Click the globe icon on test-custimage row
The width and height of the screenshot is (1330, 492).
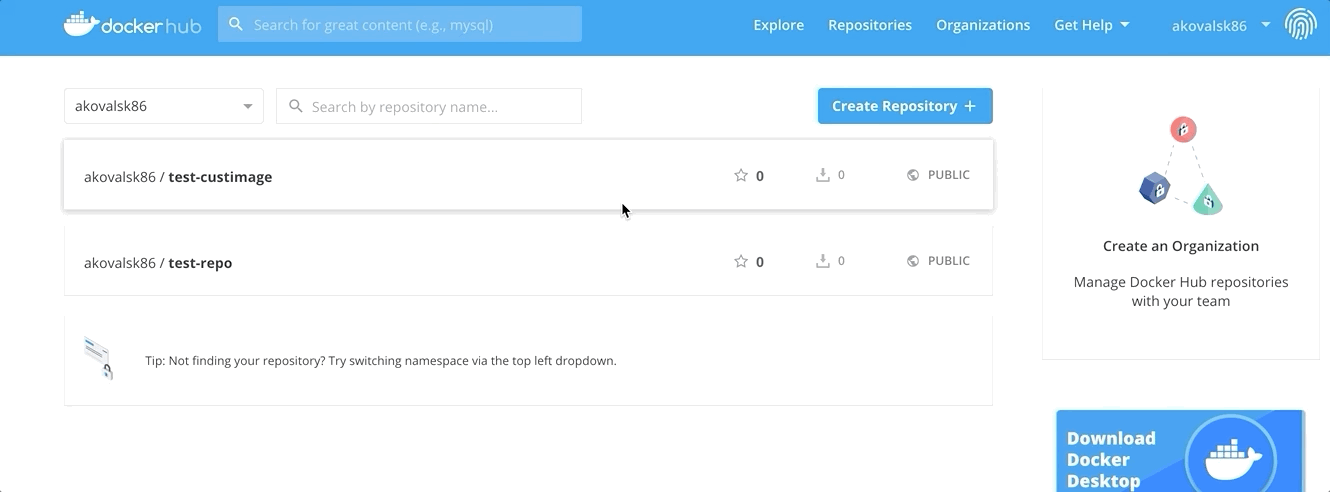click(x=913, y=175)
